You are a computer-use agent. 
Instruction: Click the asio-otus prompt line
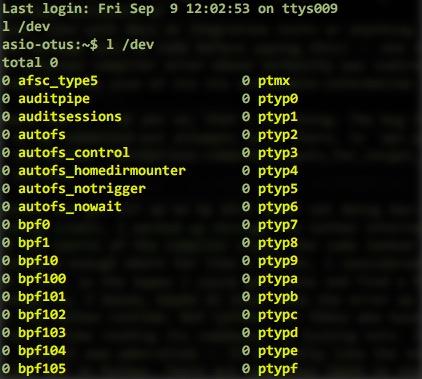point(78,45)
